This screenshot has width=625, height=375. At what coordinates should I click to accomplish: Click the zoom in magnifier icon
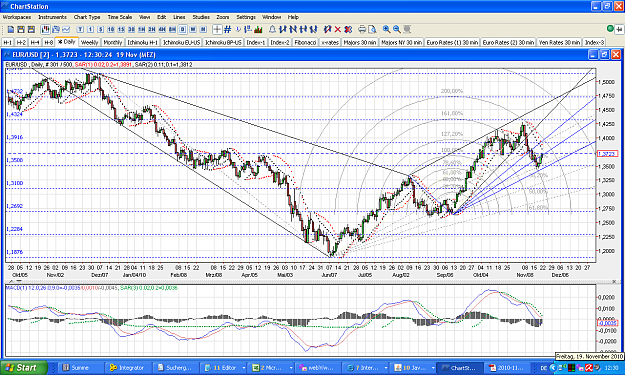(x=386, y=29)
